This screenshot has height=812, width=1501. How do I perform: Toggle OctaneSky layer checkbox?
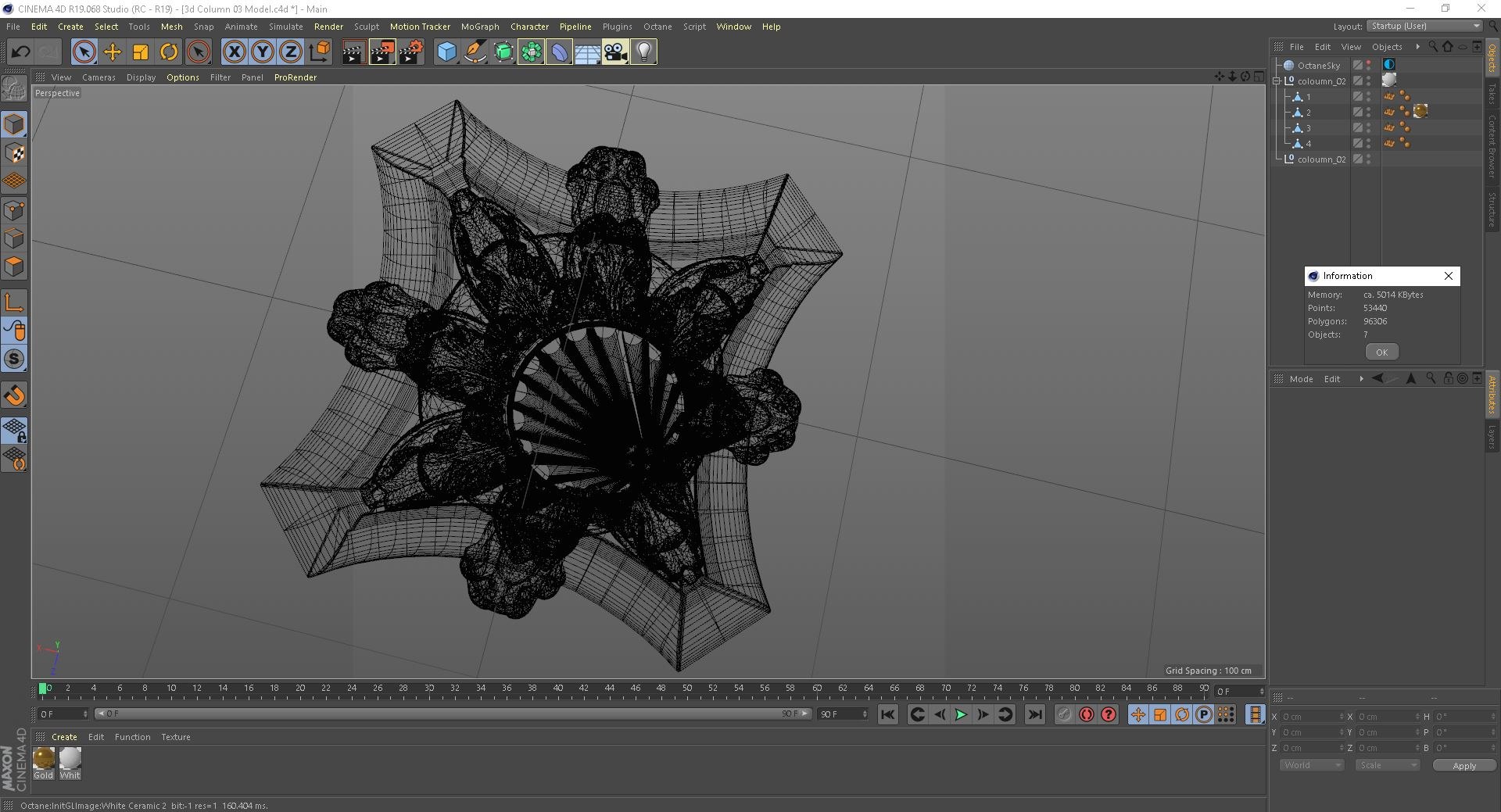coord(1358,66)
